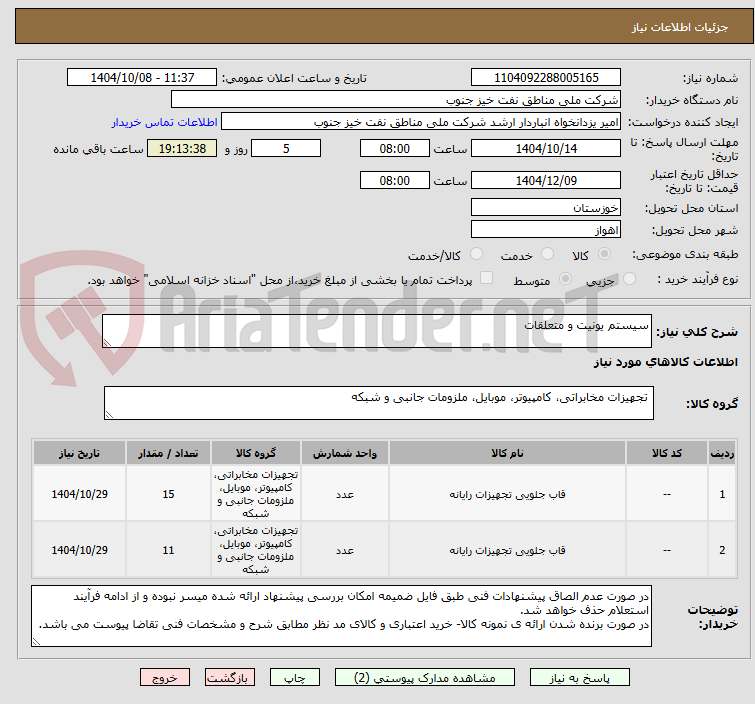Click the response deadline date 1404/10/14
The image size is (755, 704).
[546, 149]
